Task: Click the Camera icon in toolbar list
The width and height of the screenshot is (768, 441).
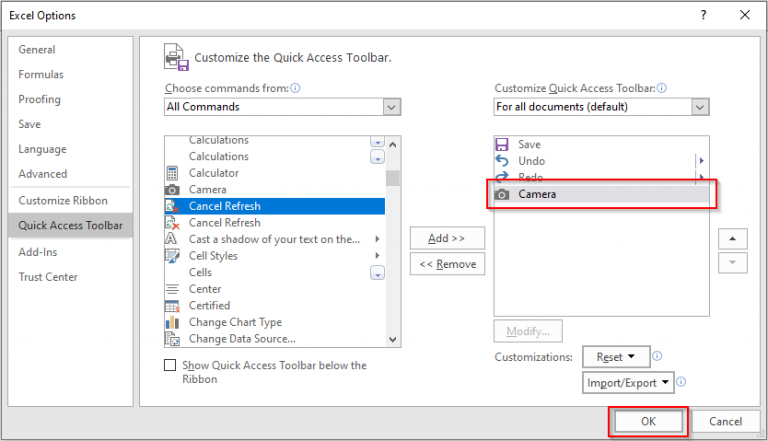Action: [502, 195]
